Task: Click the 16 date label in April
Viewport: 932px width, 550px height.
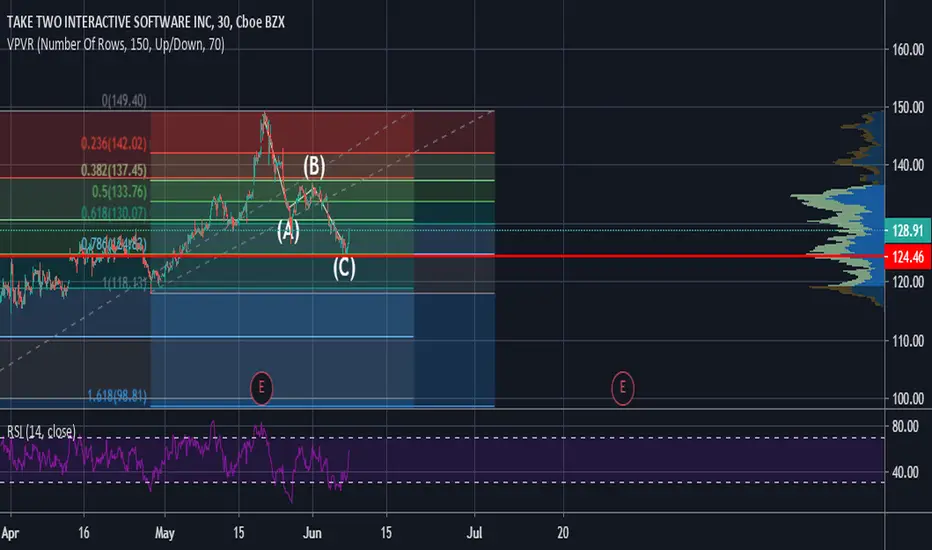Action: pyautogui.click(x=84, y=533)
